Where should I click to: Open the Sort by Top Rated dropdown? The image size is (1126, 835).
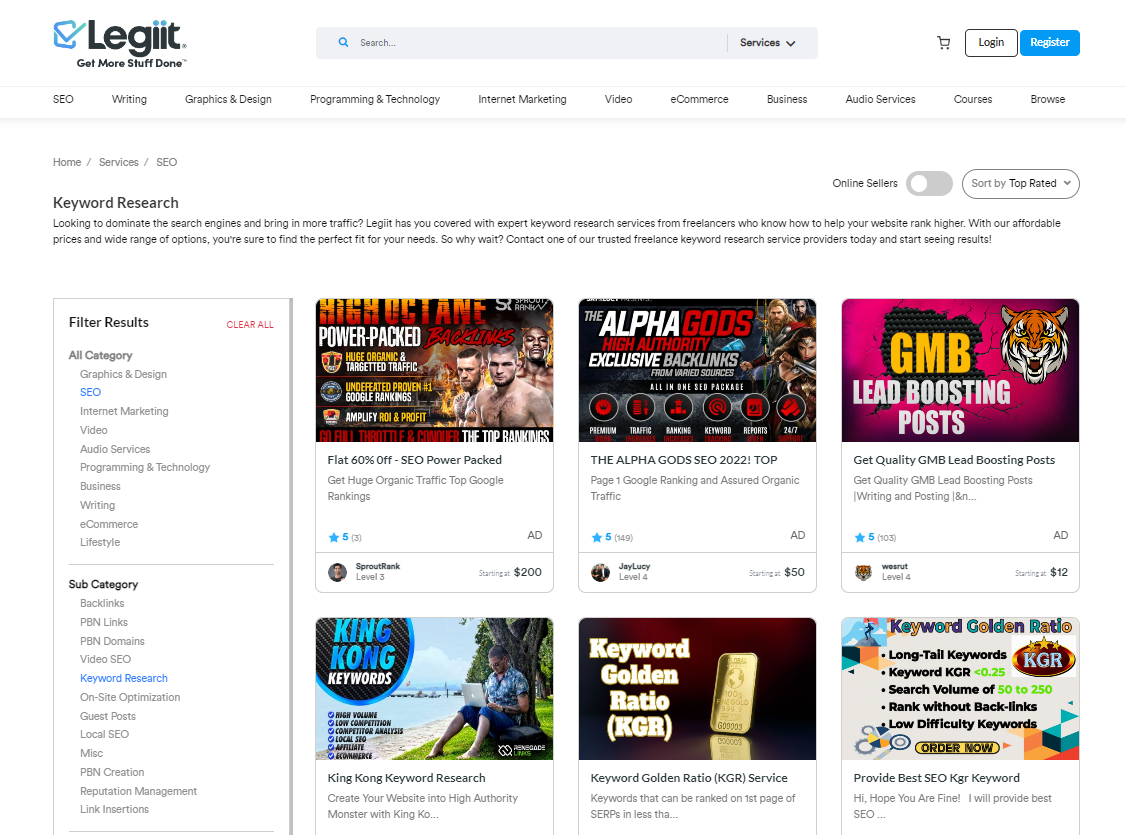1020,183
